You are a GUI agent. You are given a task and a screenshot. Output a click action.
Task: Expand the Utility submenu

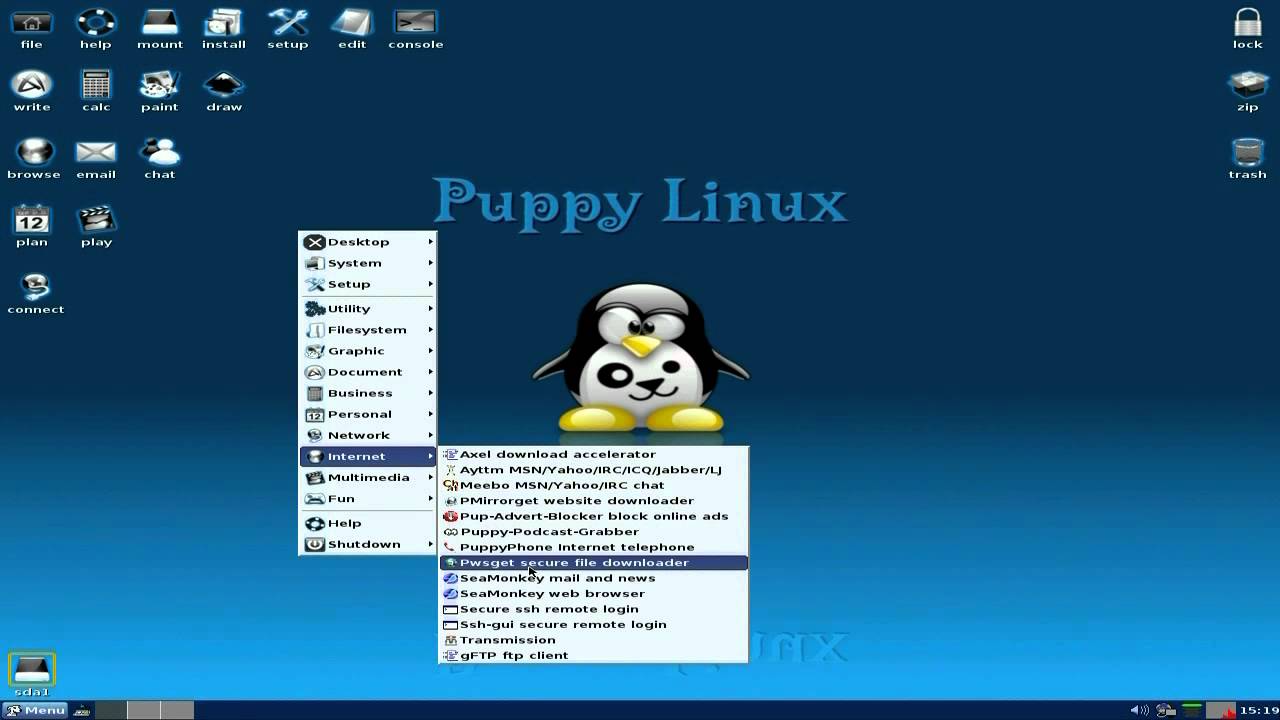click(x=368, y=309)
